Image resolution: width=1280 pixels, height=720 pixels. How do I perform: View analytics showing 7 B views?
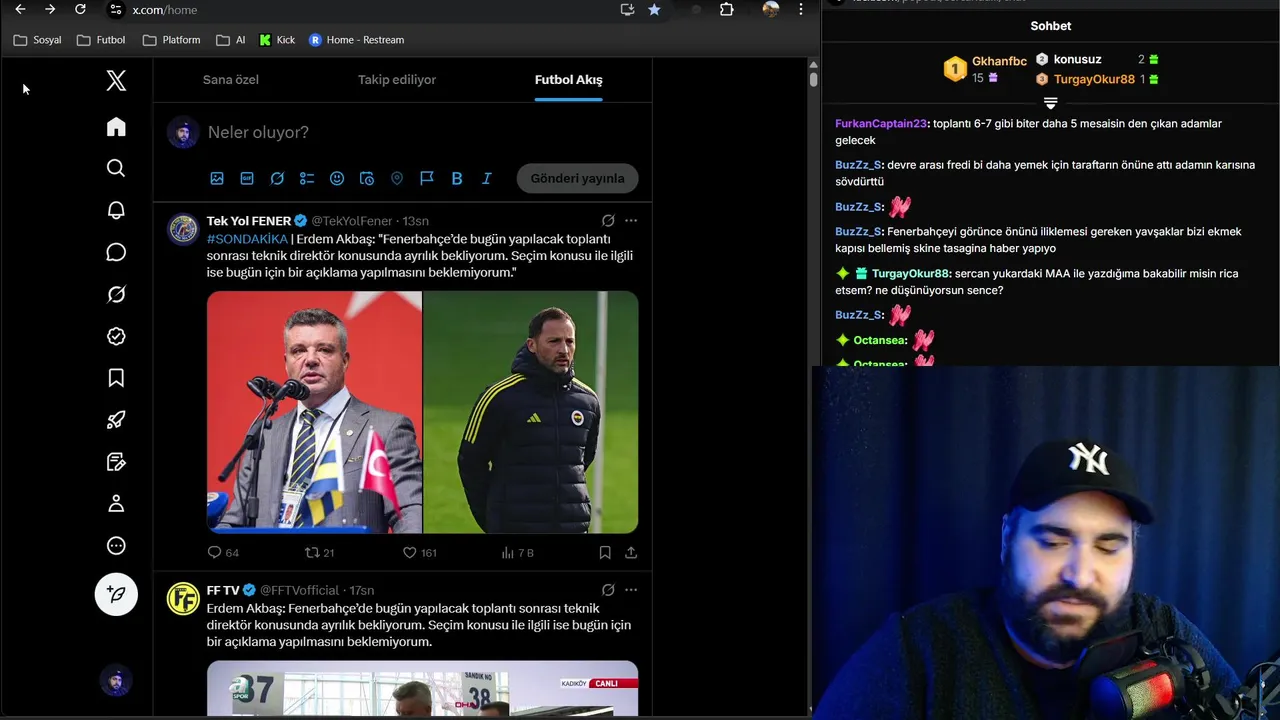click(517, 552)
